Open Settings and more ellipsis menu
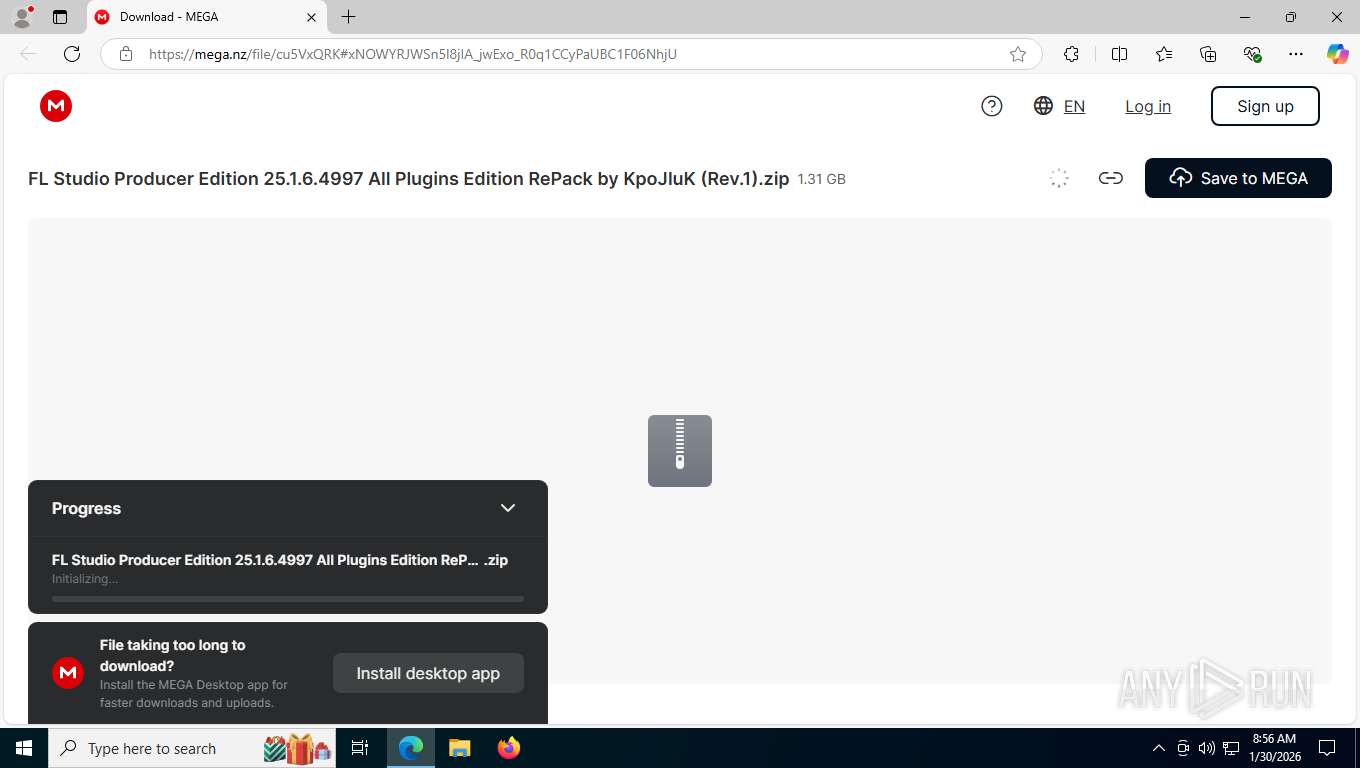This screenshot has width=1360, height=768. (1296, 54)
